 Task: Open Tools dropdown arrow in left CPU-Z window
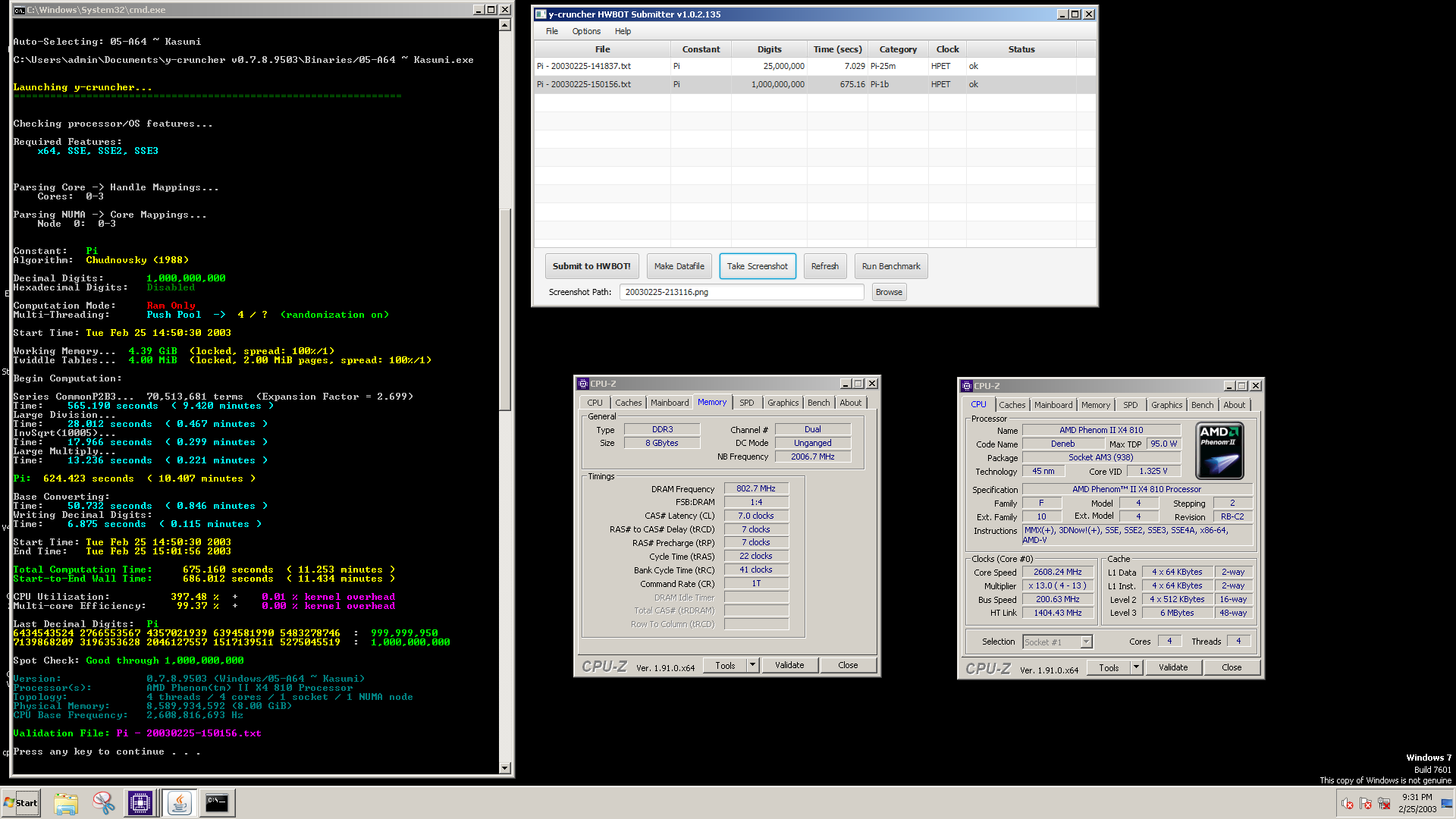click(753, 665)
